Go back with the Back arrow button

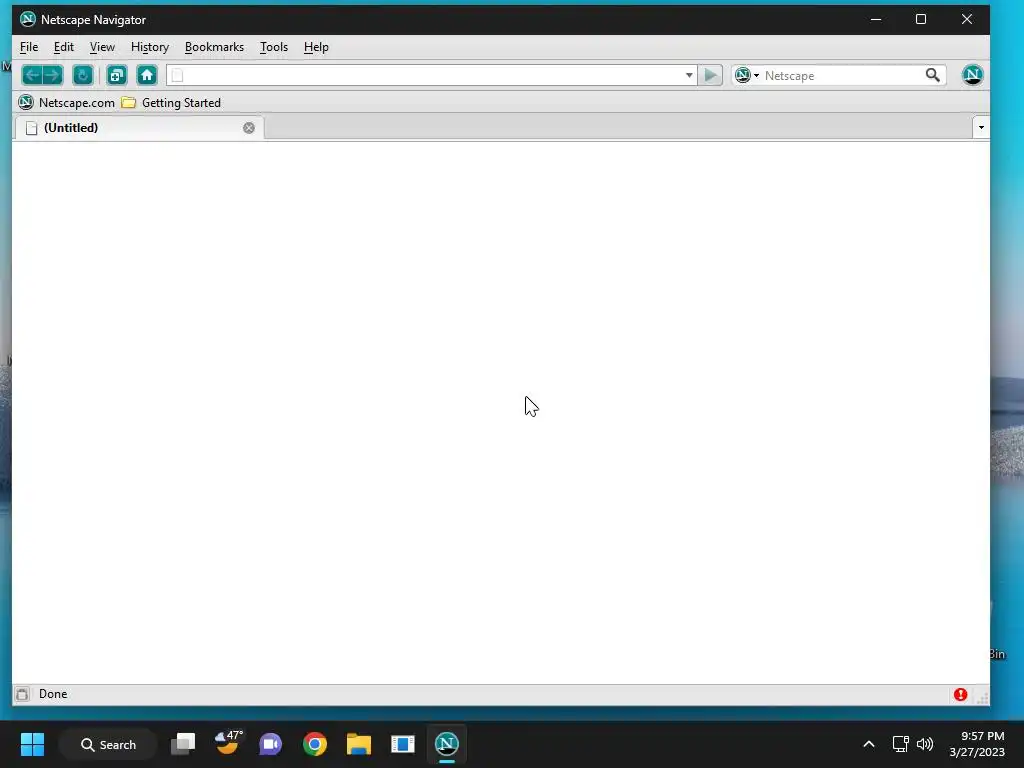point(32,75)
